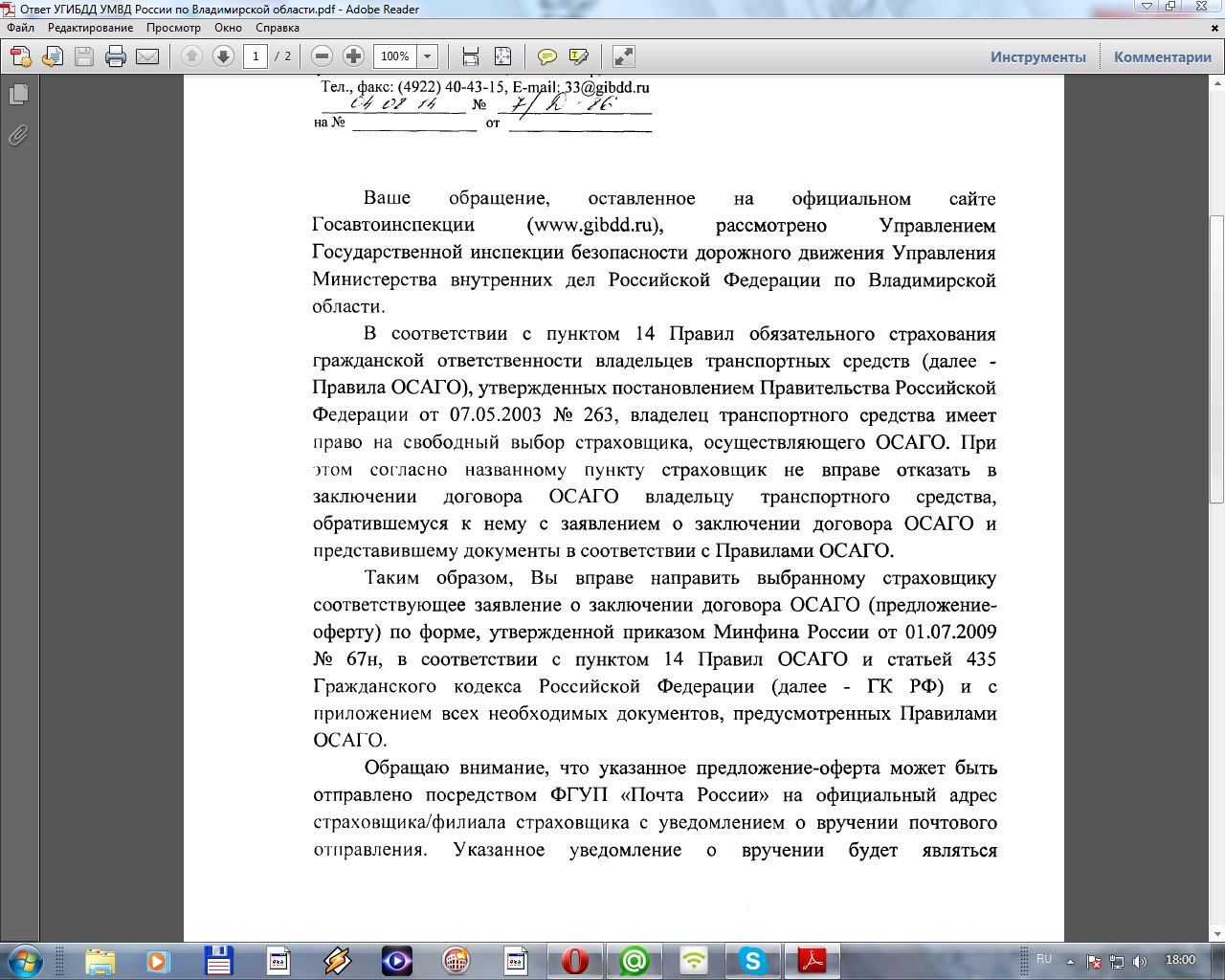Click the email 33@gibdd.ru in header
The image size is (1225, 980).
[606, 87]
